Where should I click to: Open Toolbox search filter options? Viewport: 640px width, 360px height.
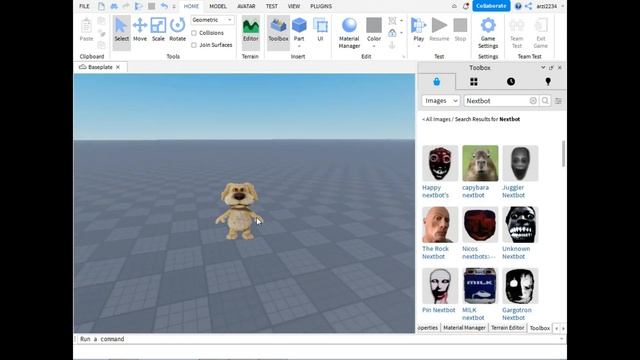(x=558, y=101)
